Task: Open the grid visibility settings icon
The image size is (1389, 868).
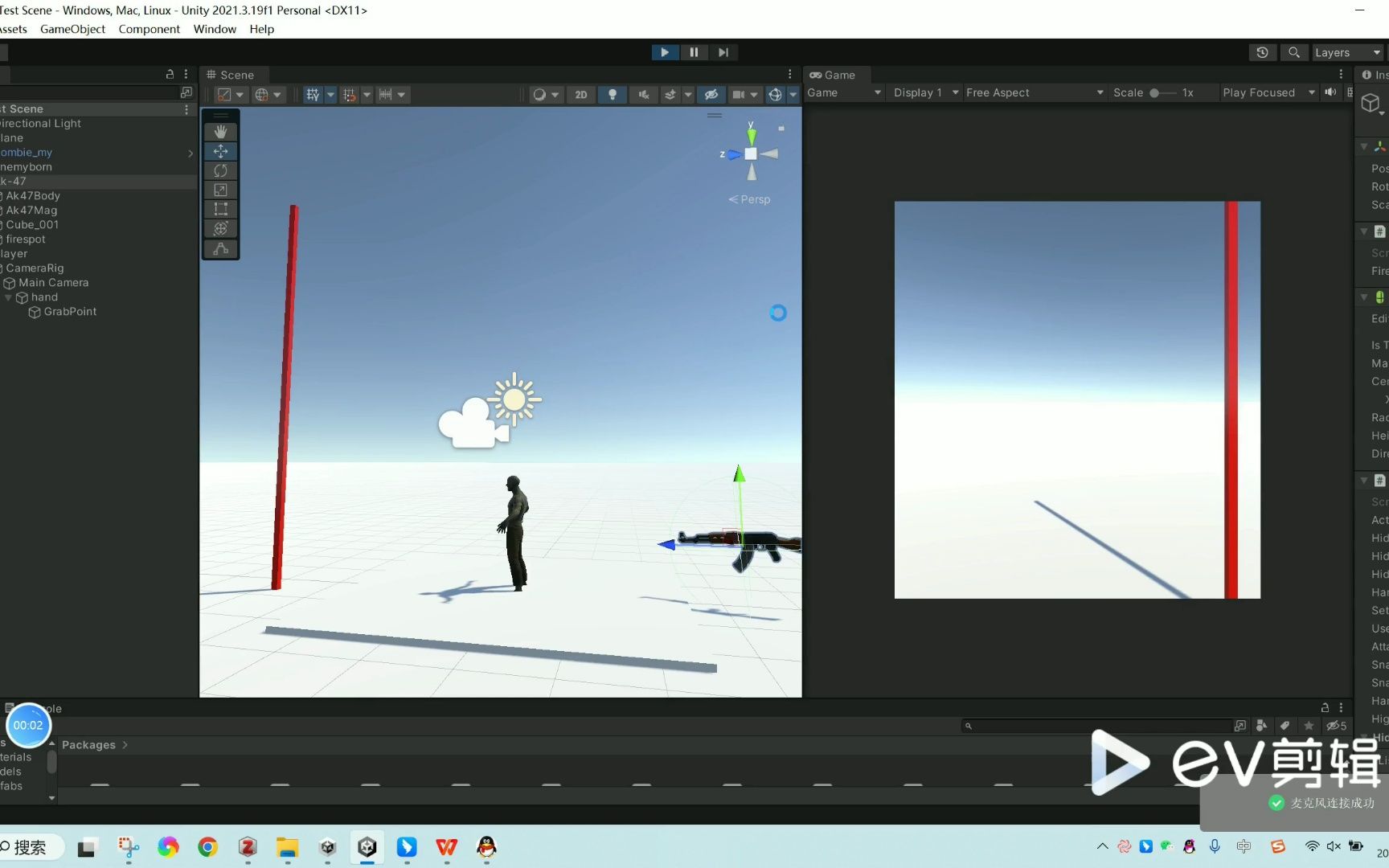Action: coord(314,94)
